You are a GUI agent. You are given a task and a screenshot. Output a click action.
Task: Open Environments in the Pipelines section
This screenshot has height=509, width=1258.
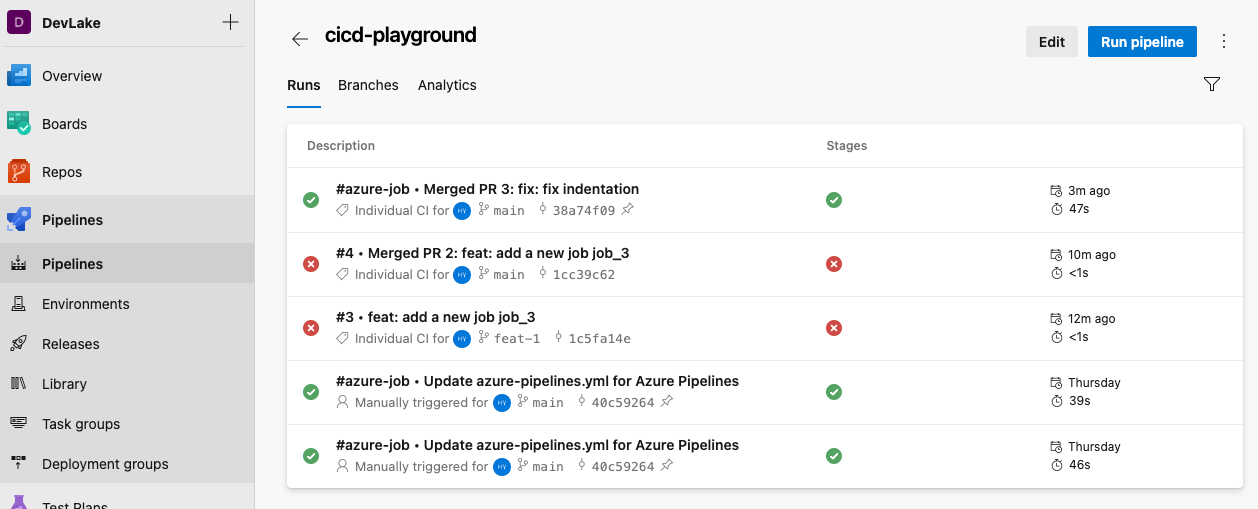pos(85,304)
